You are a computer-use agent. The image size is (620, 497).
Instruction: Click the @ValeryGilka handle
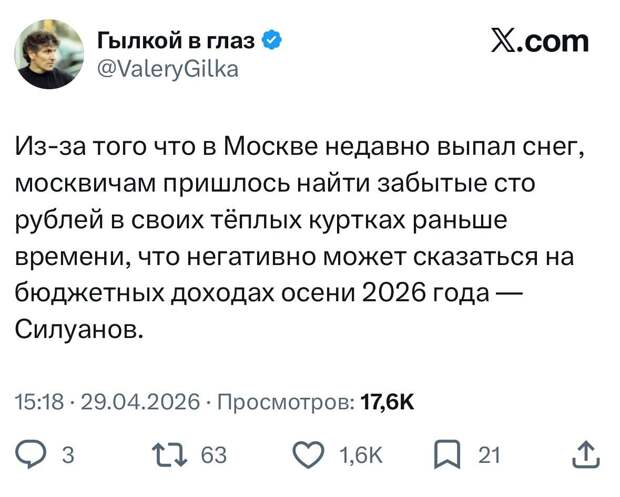tap(167, 69)
